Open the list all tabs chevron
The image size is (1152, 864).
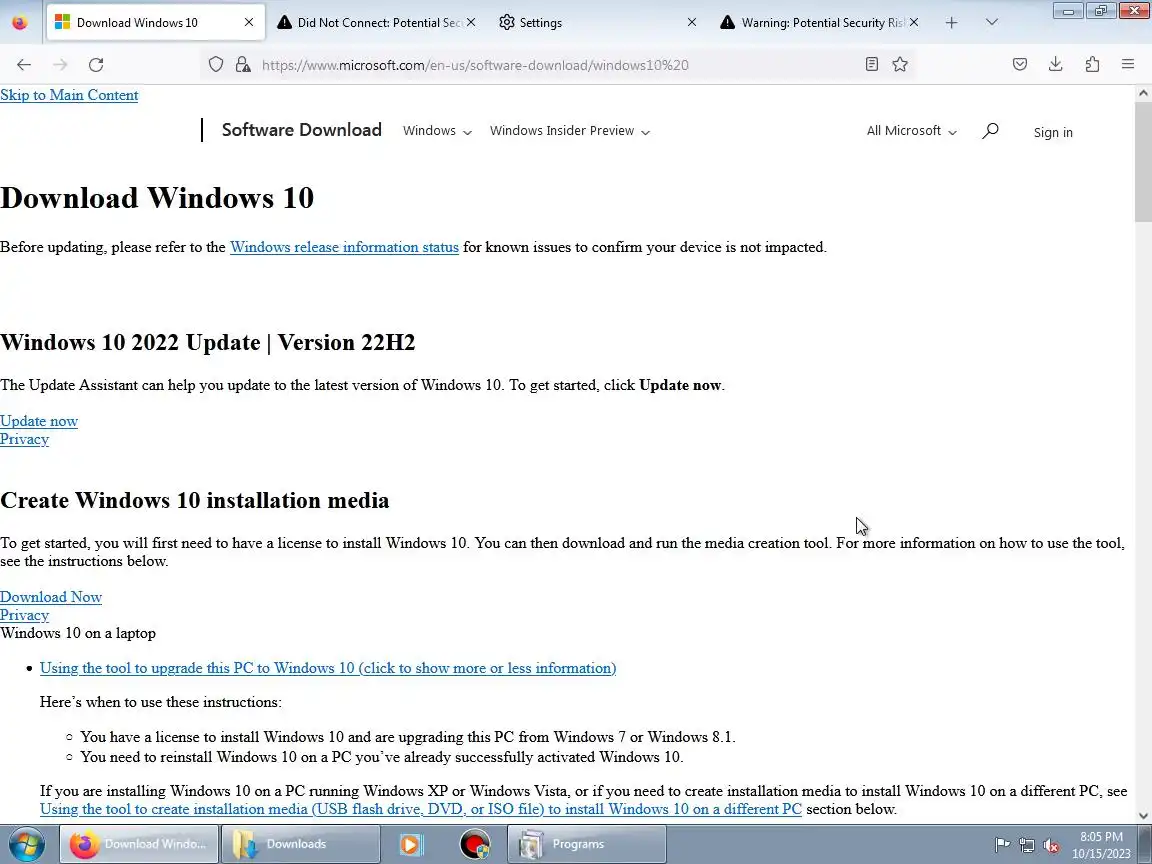click(x=992, y=23)
